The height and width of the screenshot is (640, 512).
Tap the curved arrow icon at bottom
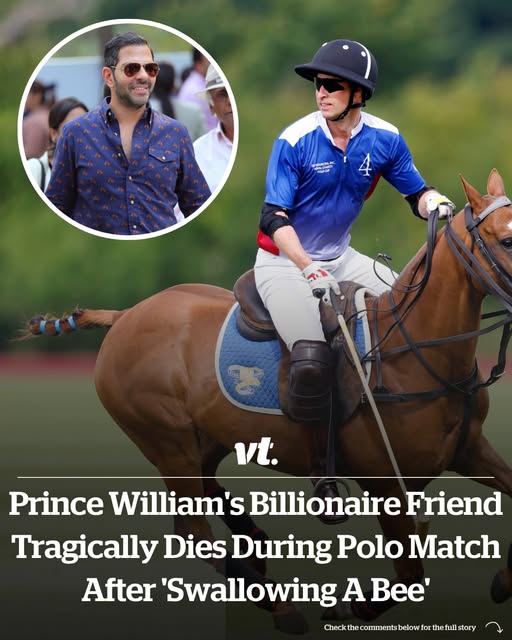(494, 627)
